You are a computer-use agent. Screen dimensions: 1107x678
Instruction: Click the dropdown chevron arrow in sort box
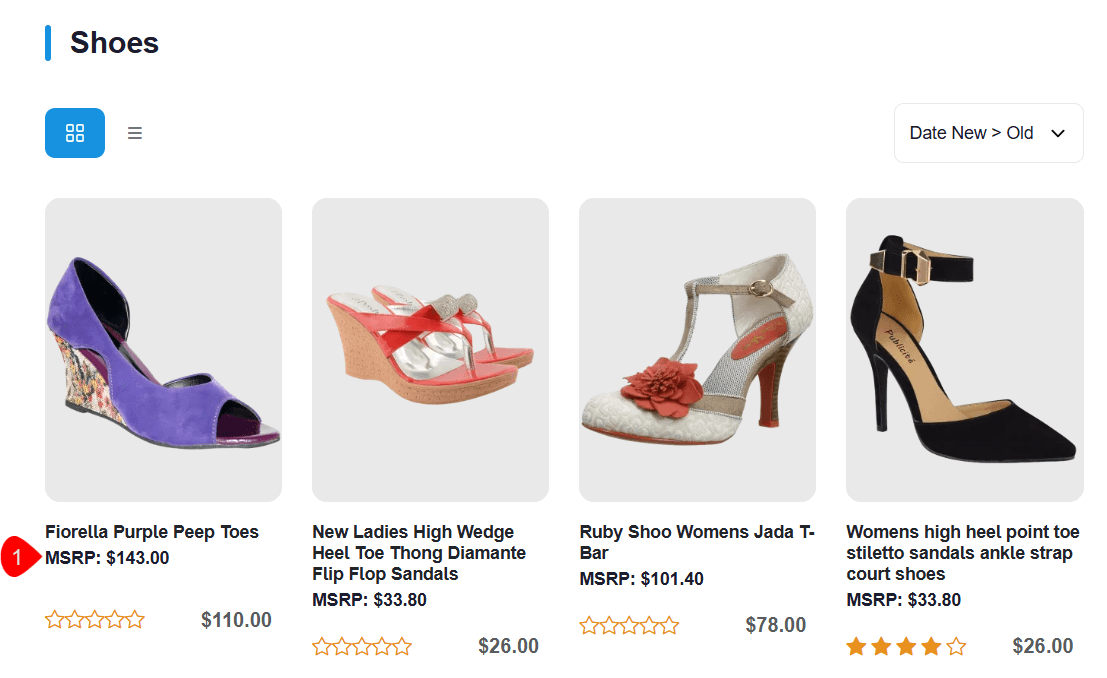(x=1058, y=134)
